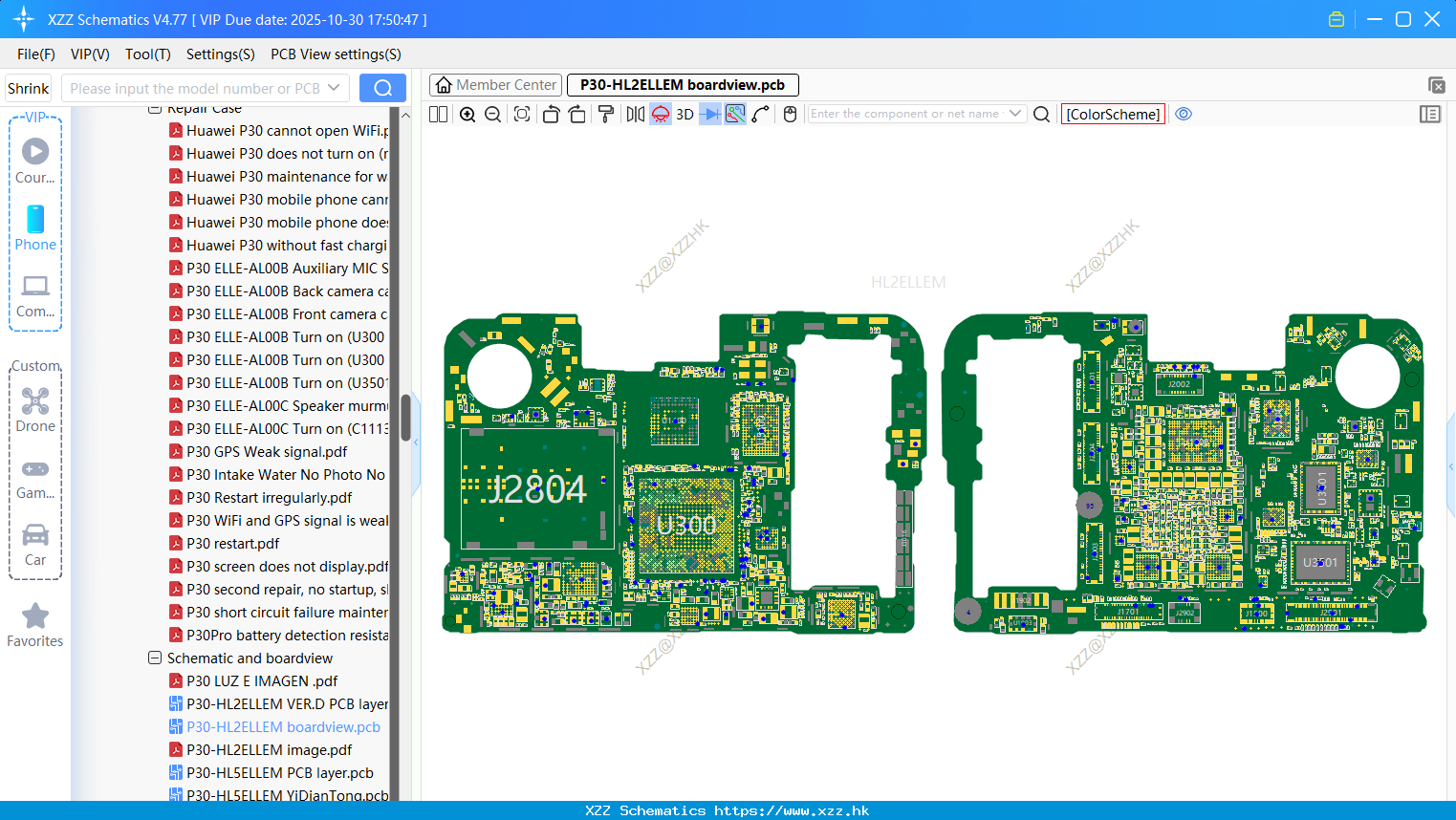
Task: Click the blue search button
Action: (382, 88)
